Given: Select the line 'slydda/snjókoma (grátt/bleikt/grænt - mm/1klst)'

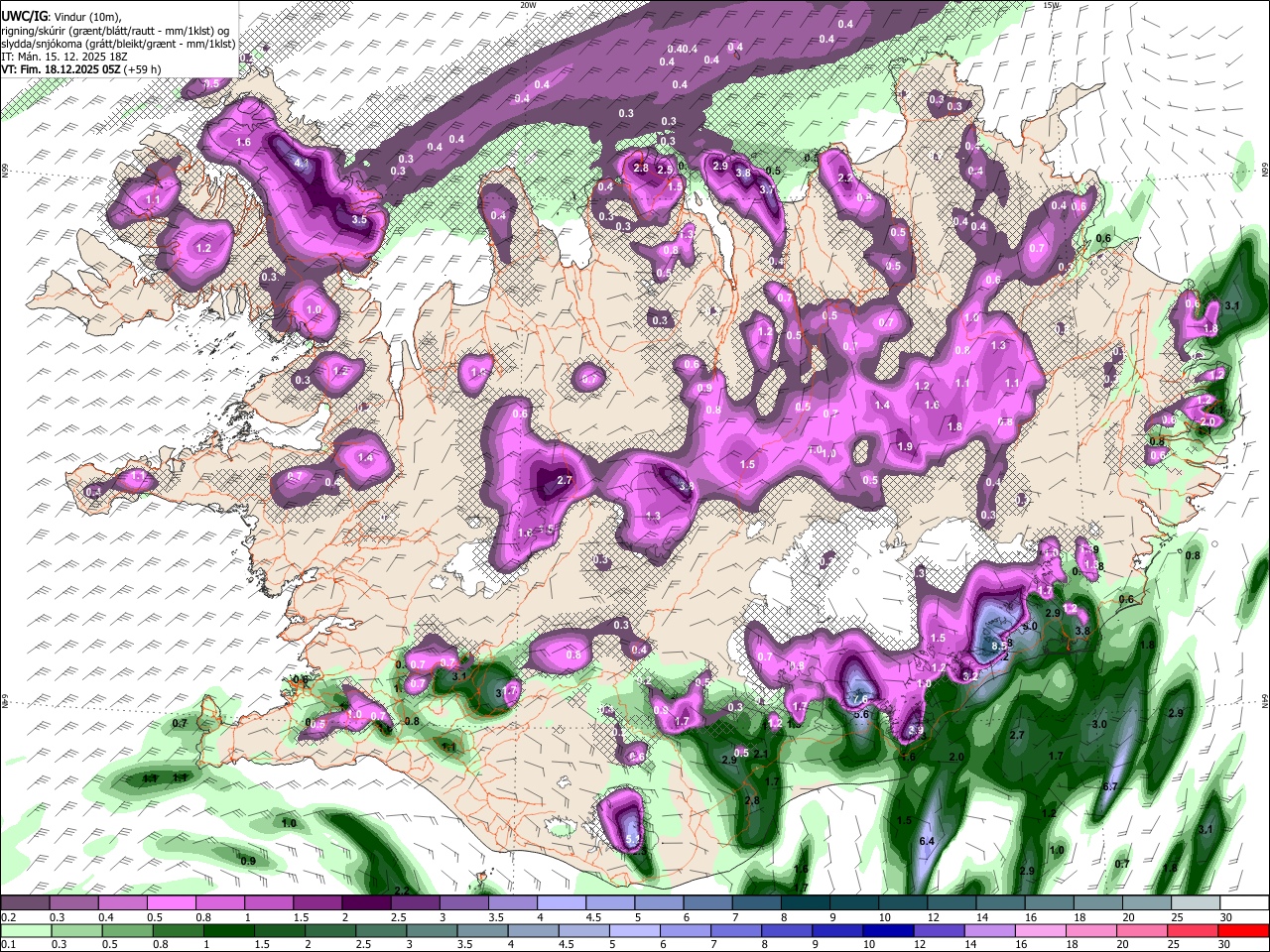Looking at the screenshot, I should click(x=118, y=44).
